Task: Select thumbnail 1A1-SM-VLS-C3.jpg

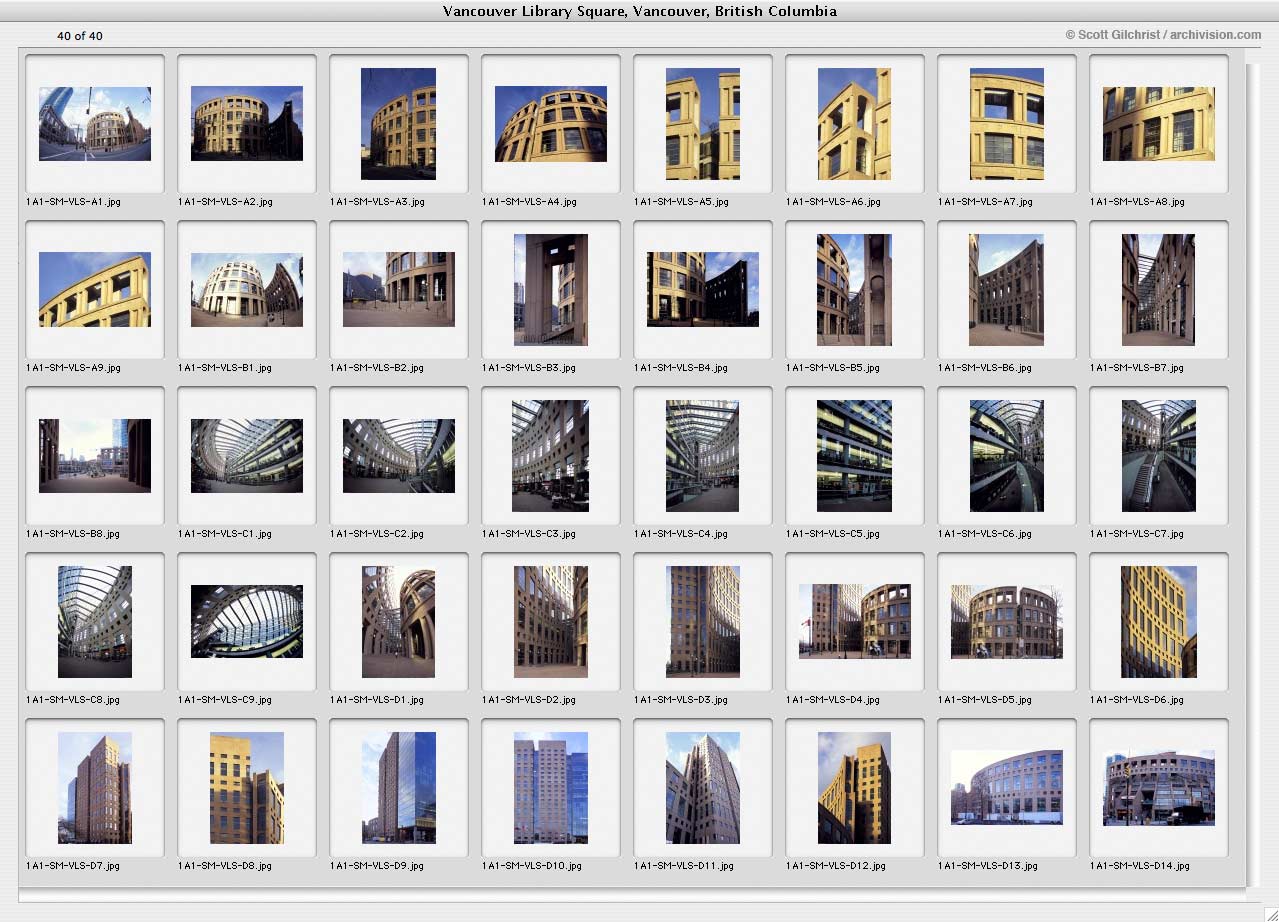Action: click(x=551, y=456)
